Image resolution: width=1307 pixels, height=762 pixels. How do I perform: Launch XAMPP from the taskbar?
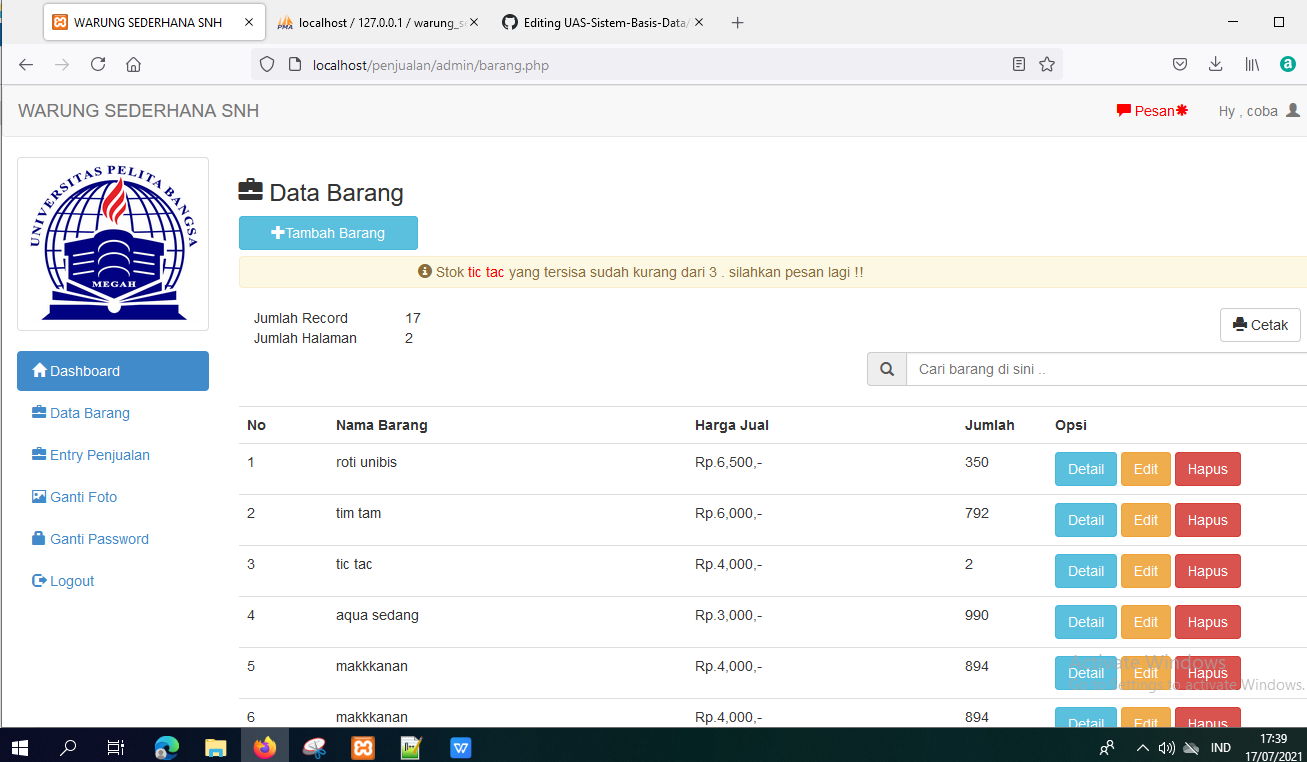[362, 747]
